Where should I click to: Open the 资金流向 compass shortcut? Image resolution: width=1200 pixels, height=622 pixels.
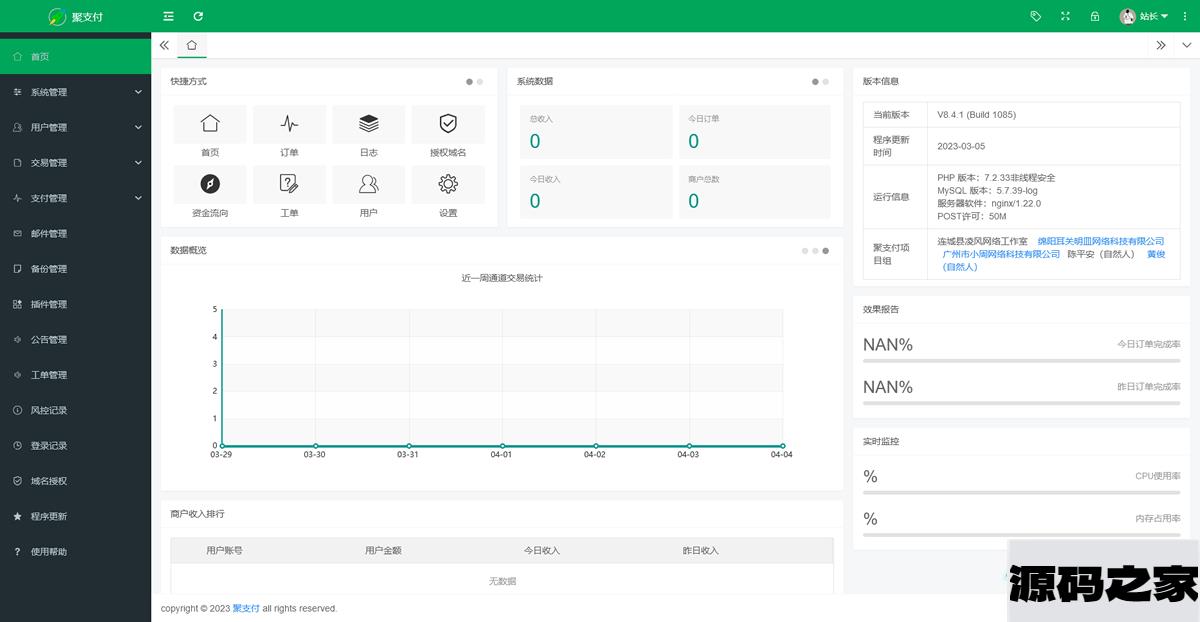[x=210, y=185]
